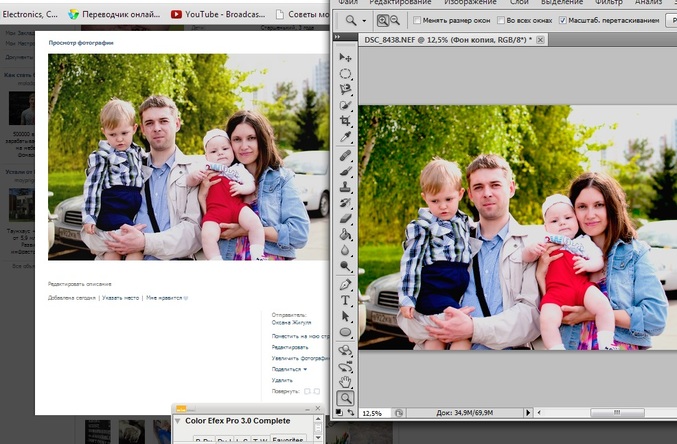Select the Pen tool
Image resolution: width=677 pixels, height=444 pixels.
point(346,284)
